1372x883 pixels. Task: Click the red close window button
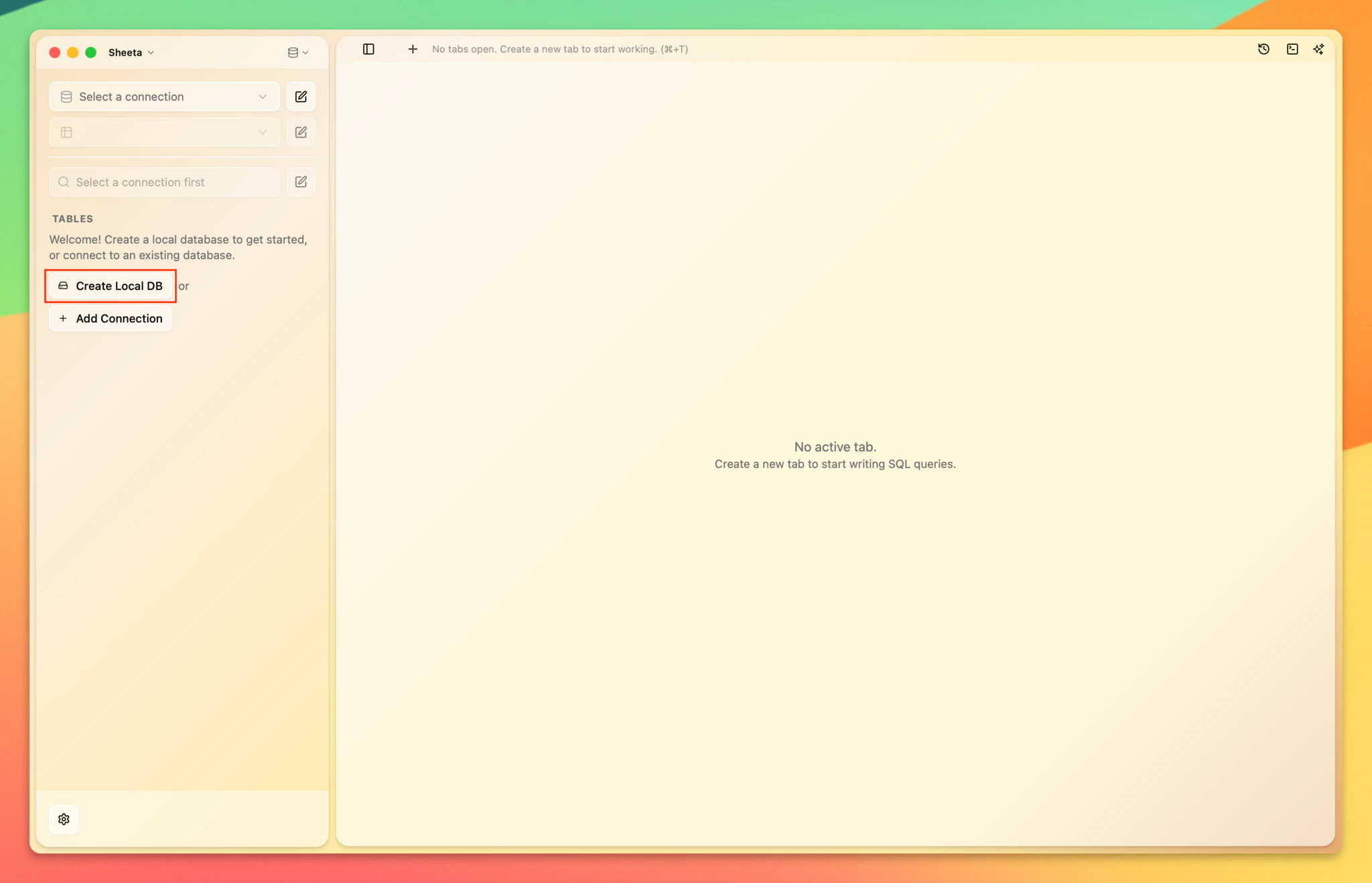click(55, 52)
